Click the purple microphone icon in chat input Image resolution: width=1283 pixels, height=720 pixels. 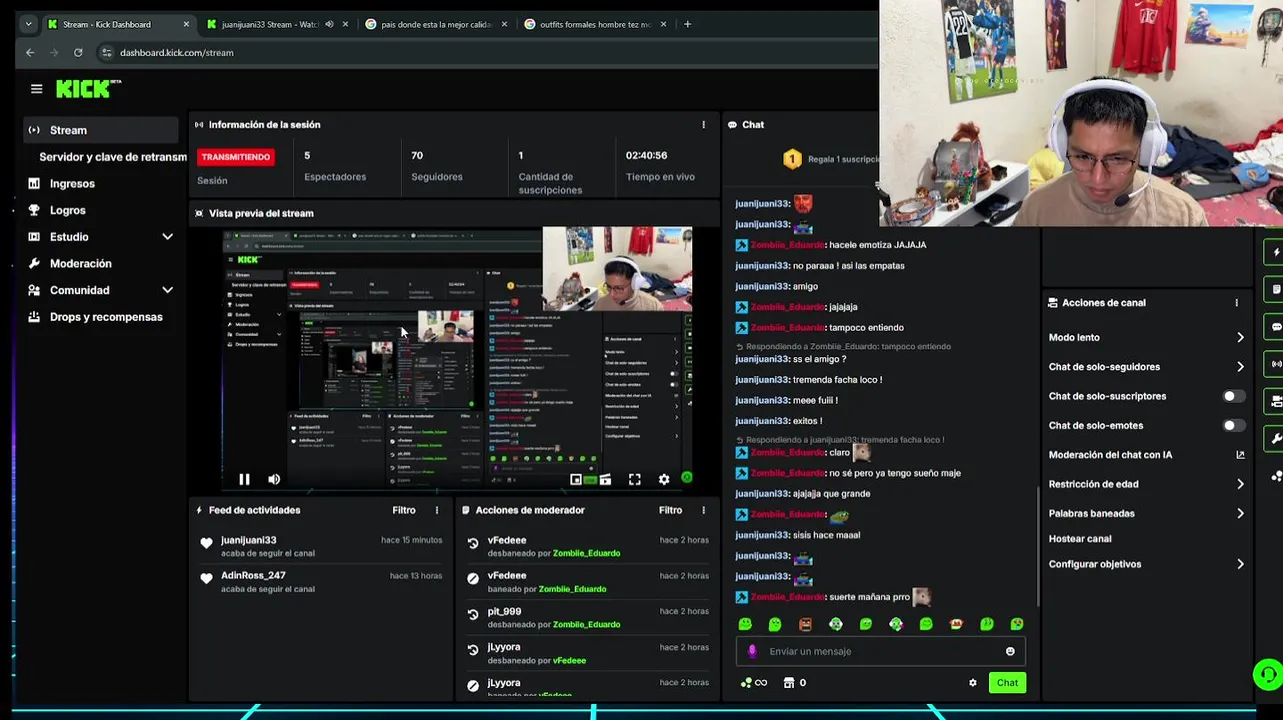point(753,651)
